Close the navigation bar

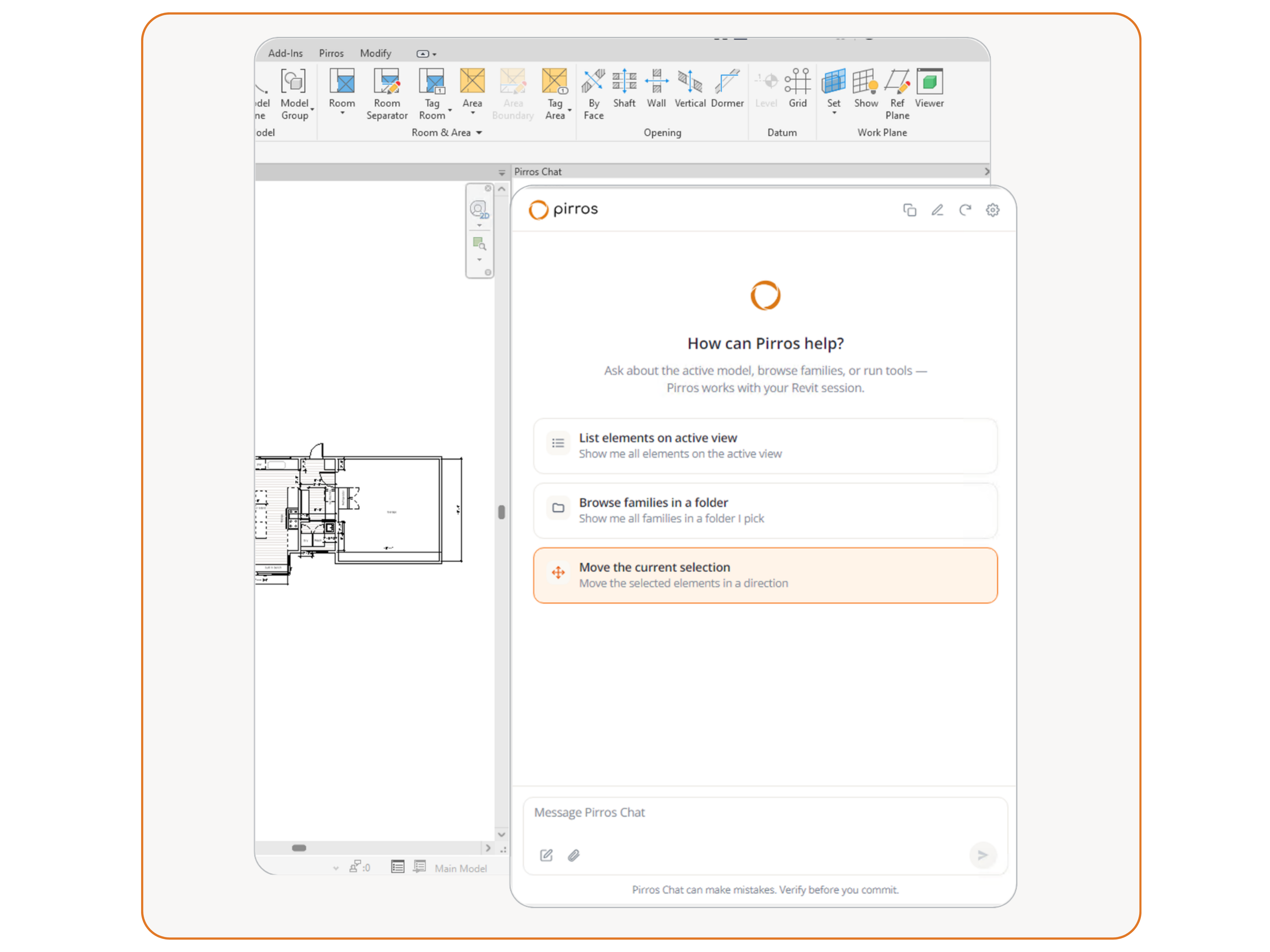pyautogui.click(x=488, y=189)
